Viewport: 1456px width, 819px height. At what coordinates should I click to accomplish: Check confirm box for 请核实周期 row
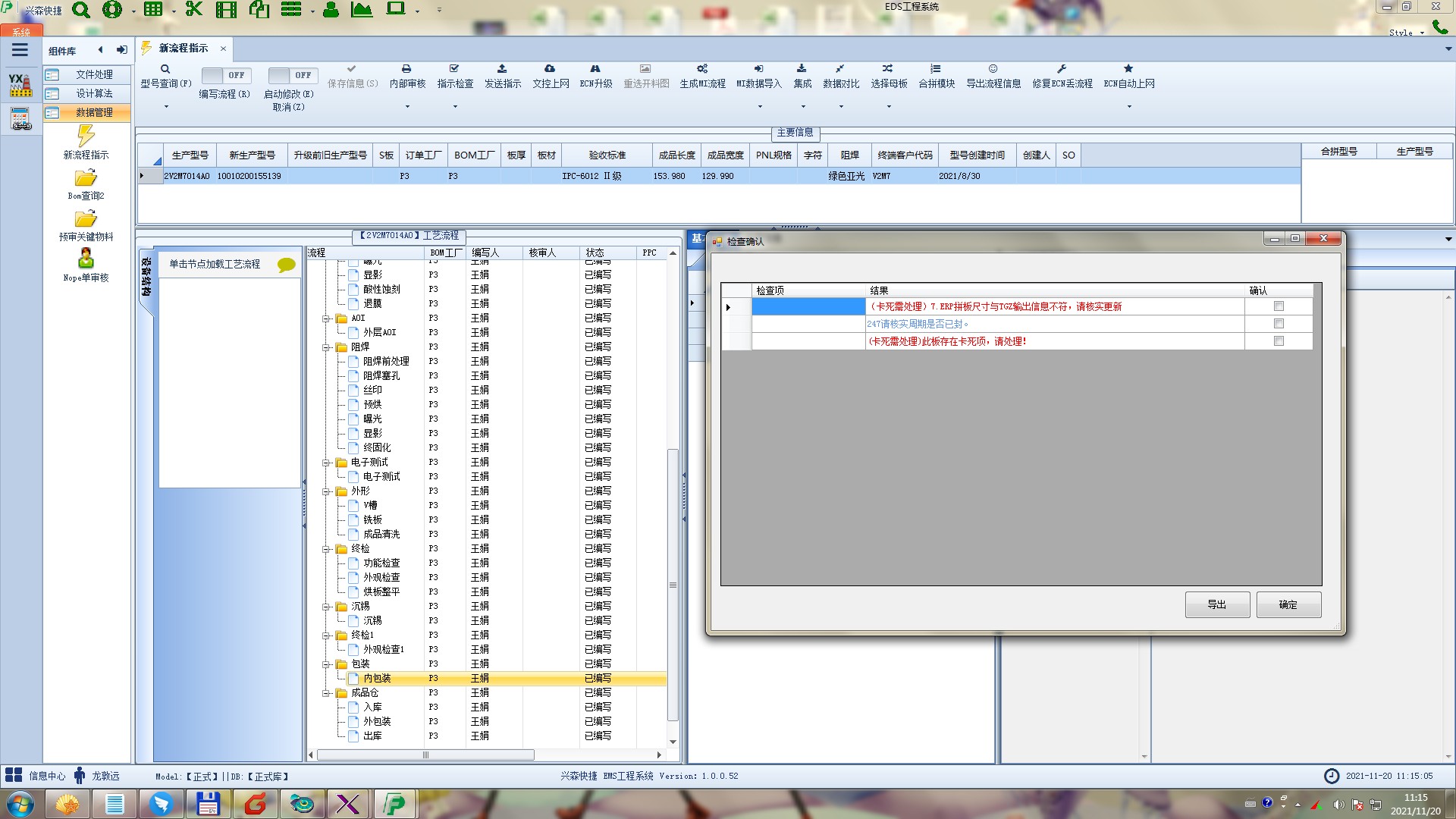(1279, 324)
